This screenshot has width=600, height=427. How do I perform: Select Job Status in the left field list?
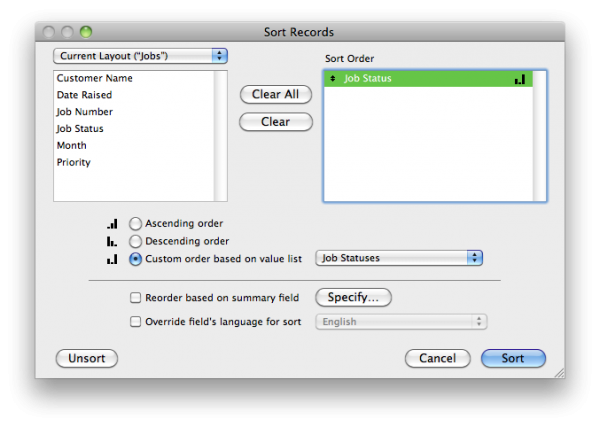pyautogui.click(x=134, y=129)
